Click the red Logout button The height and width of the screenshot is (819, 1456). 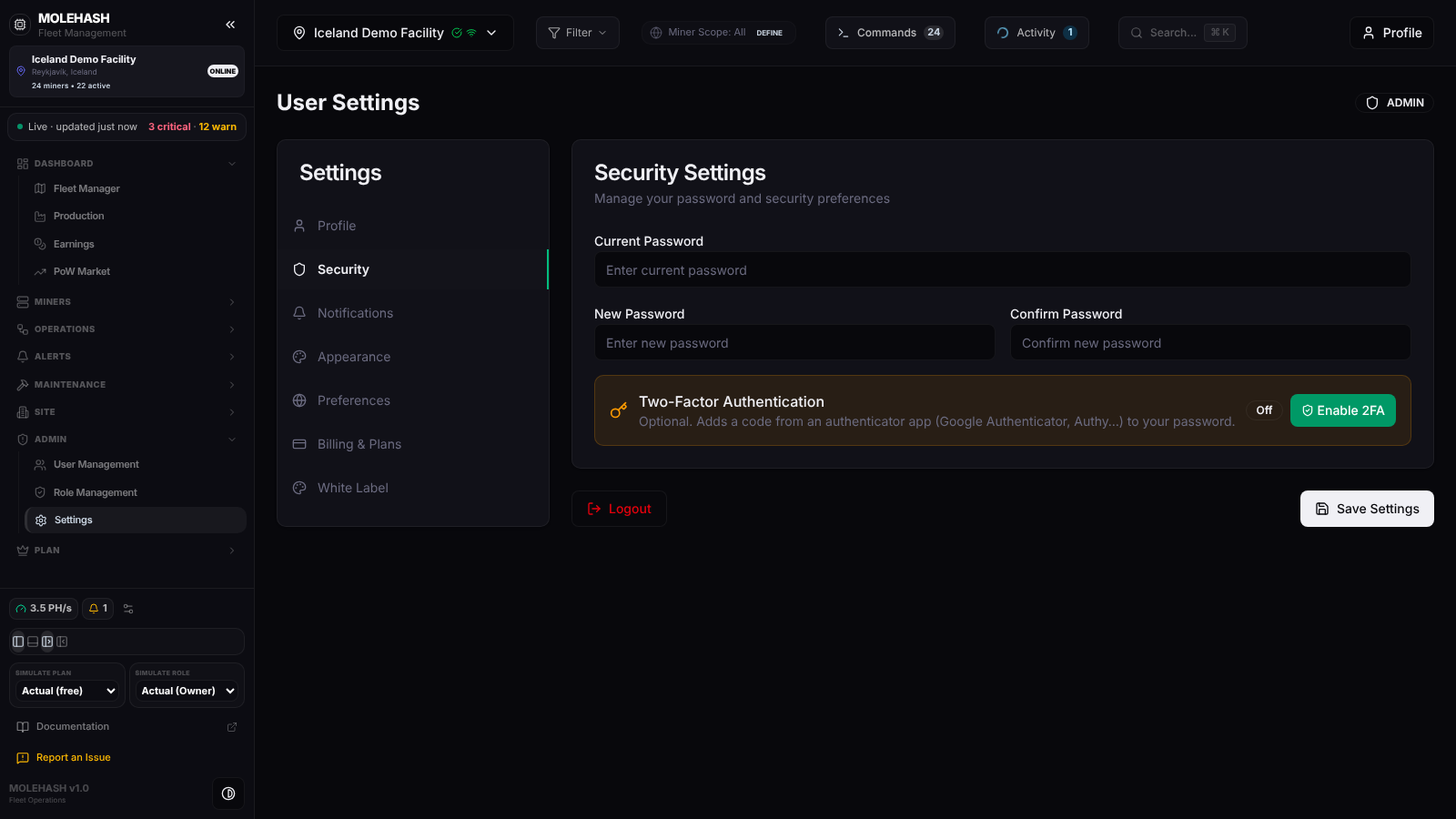pyautogui.click(x=619, y=509)
